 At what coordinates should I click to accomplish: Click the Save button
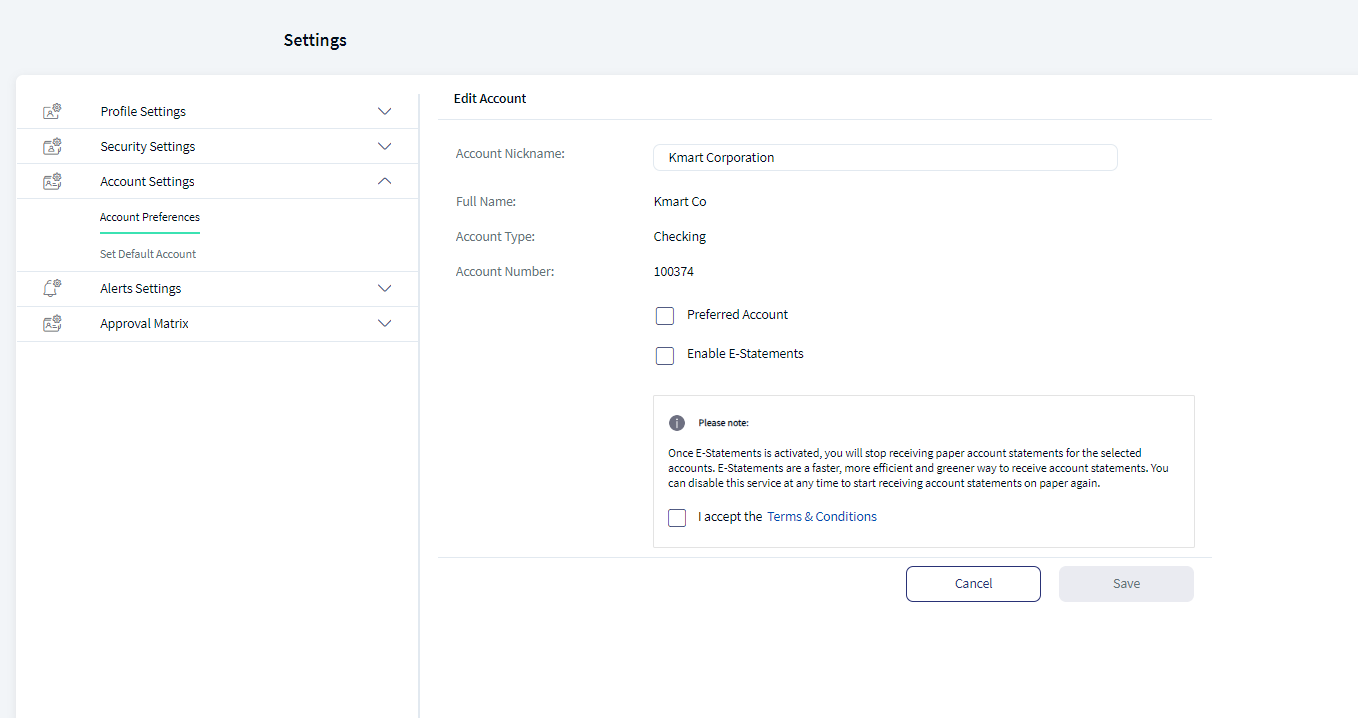1126,584
